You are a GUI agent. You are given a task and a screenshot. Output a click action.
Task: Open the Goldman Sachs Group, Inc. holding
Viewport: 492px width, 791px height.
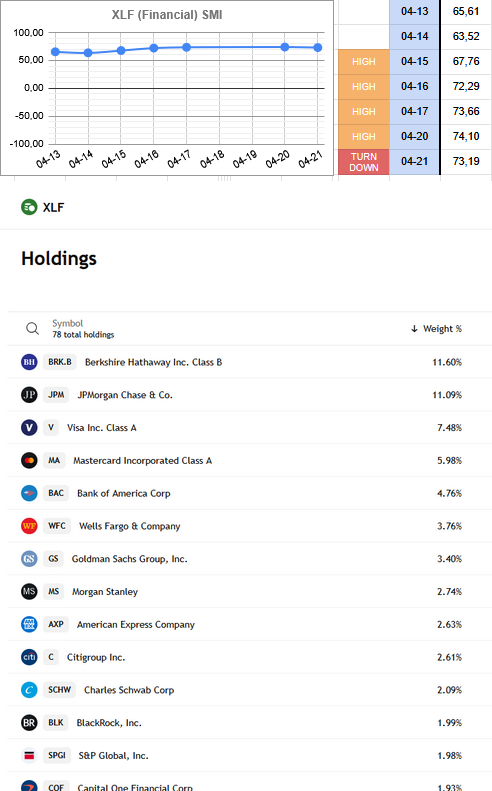pyautogui.click(x=129, y=559)
